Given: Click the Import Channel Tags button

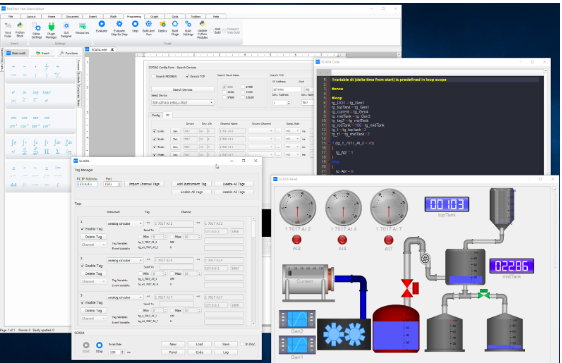Looking at the screenshot, I should coord(144,184).
